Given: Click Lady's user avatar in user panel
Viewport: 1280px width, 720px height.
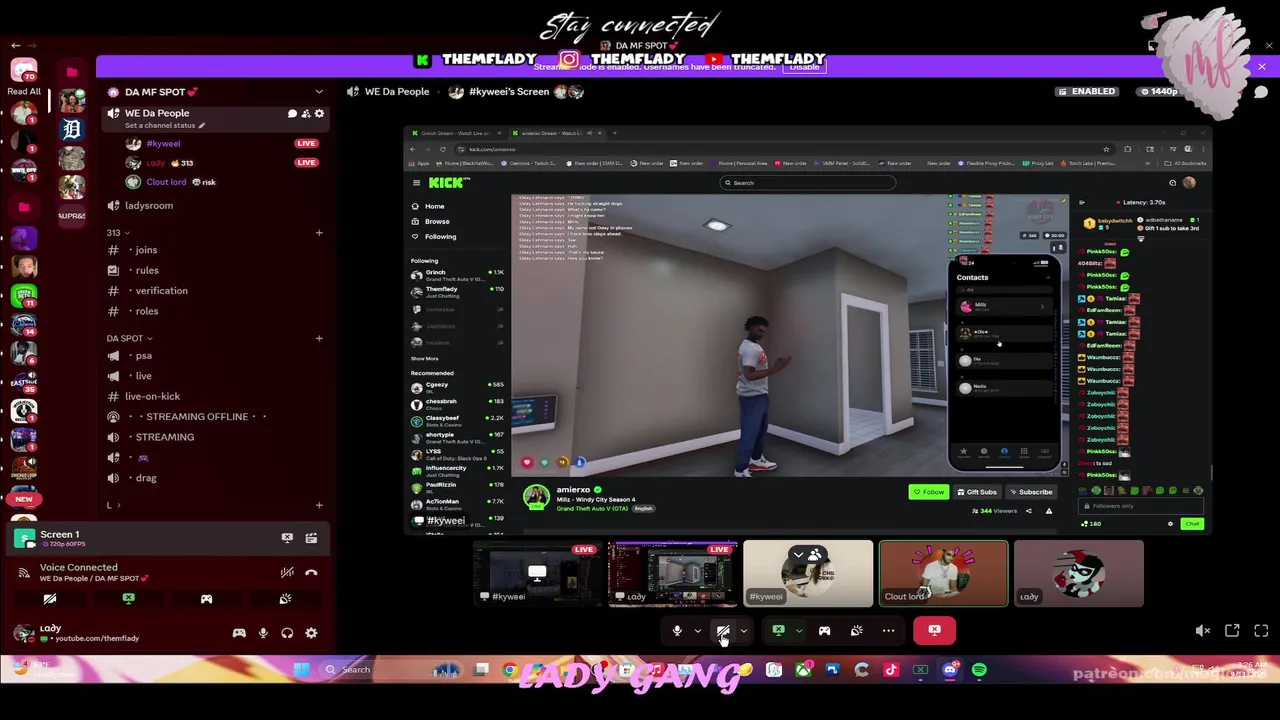Looking at the screenshot, I should pos(23,633).
